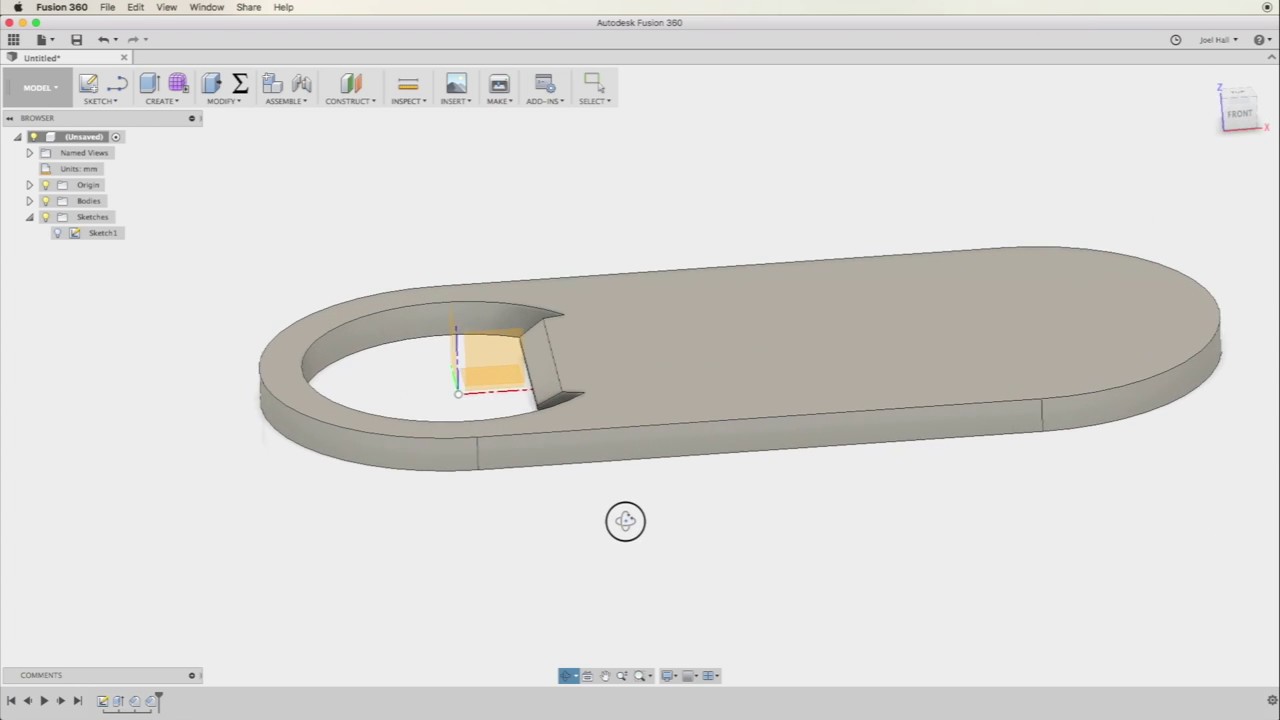The width and height of the screenshot is (1280, 720).
Task: Toggle the Origin folder lightbulb visibility
Action: click(x=45, y=185)
